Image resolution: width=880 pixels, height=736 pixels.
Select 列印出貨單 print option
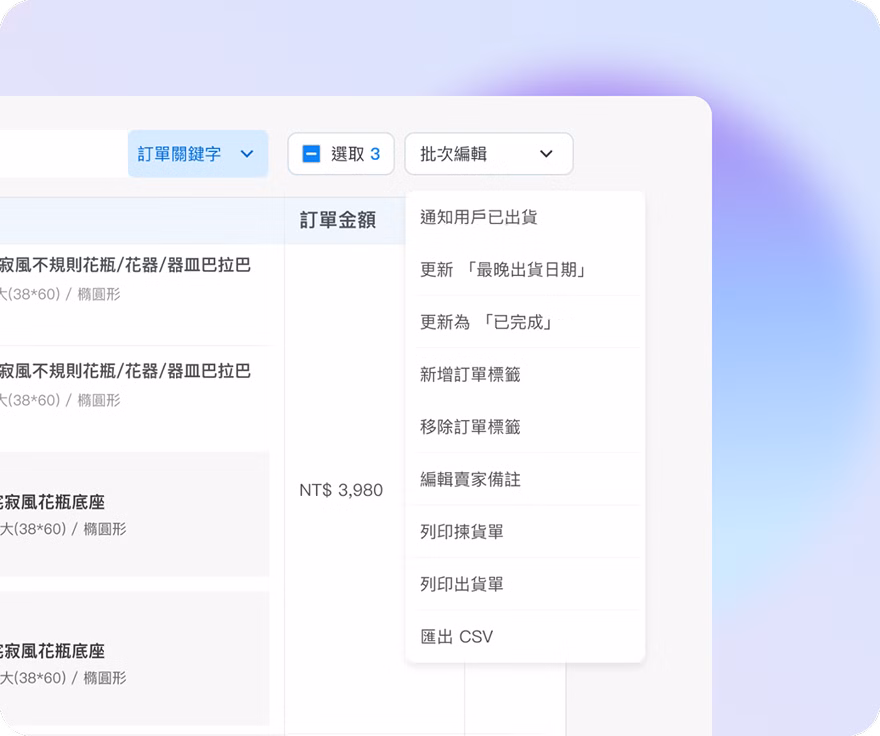[x=525, y=584]
